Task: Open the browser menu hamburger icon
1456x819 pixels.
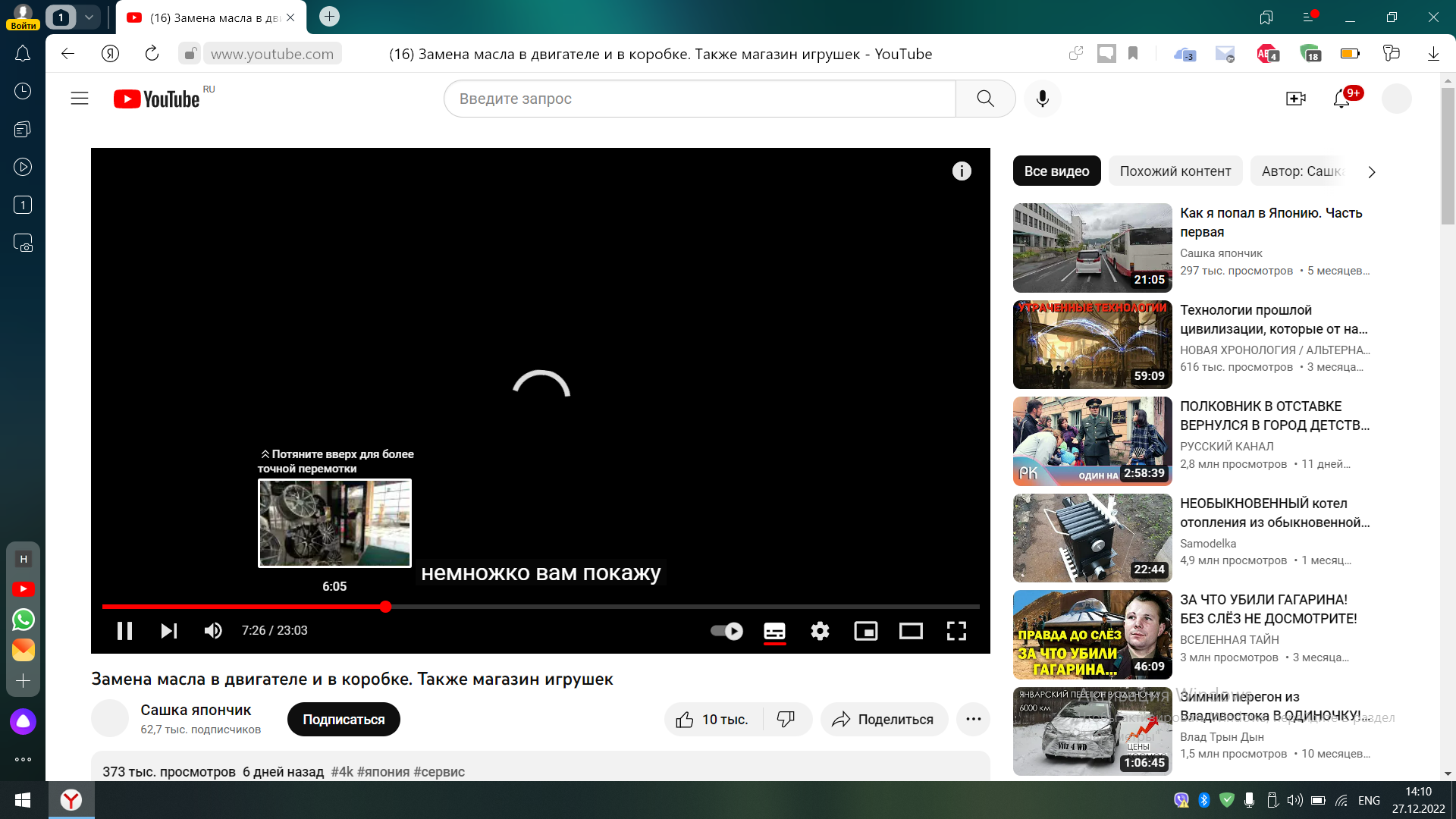Action: (1308, 17)
